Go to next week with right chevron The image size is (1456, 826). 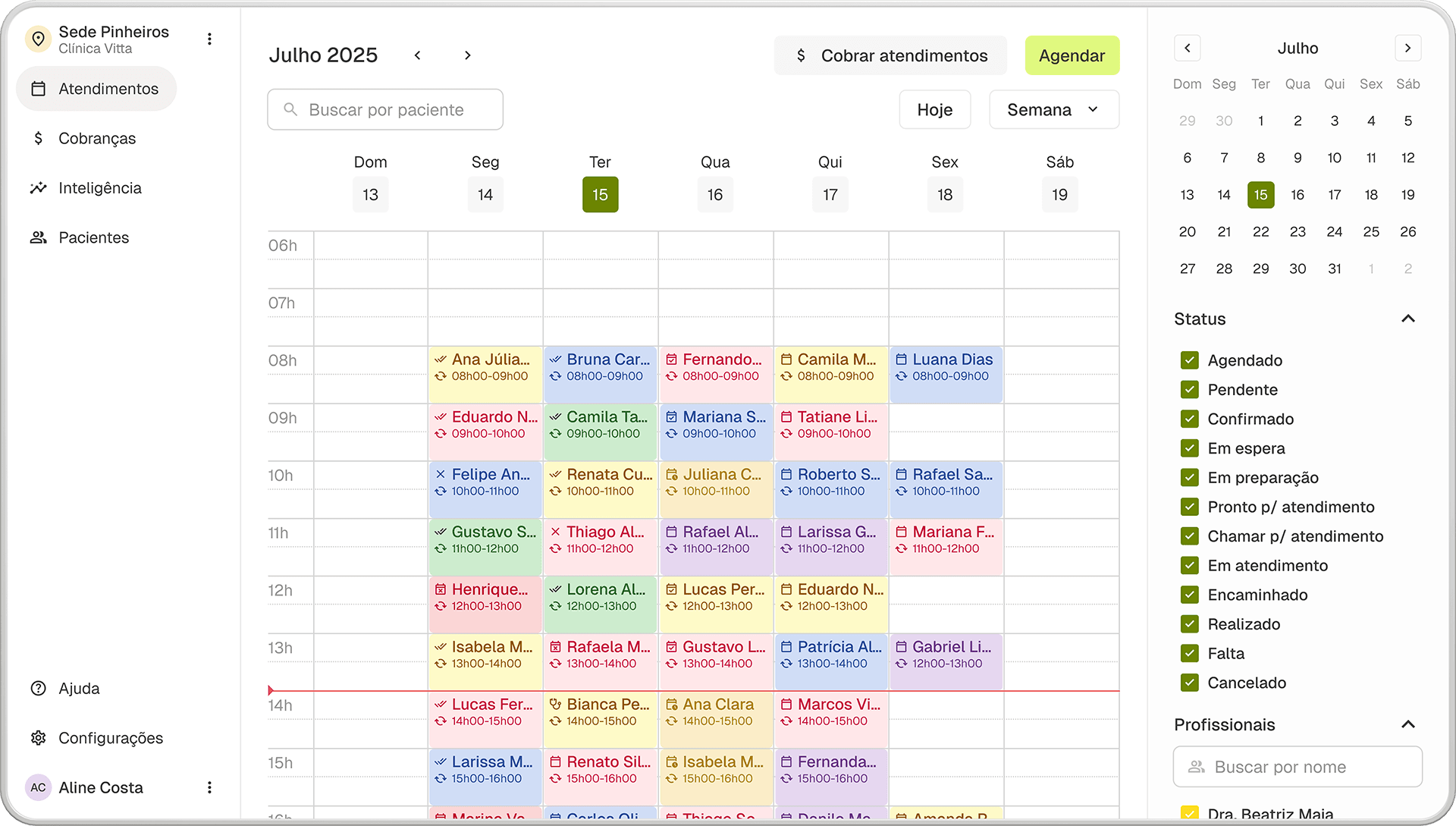[x=467, y=55]
